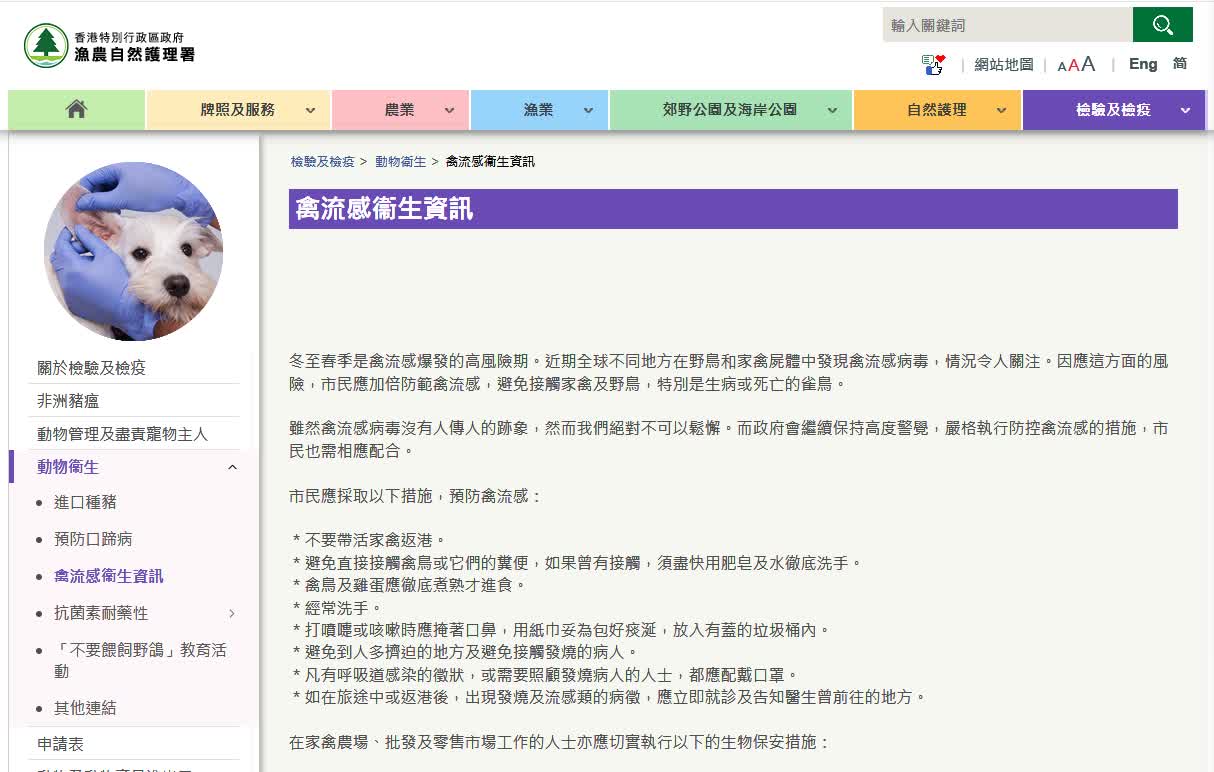Click the accessibility icon beside 網站地圖

point(933,65)
